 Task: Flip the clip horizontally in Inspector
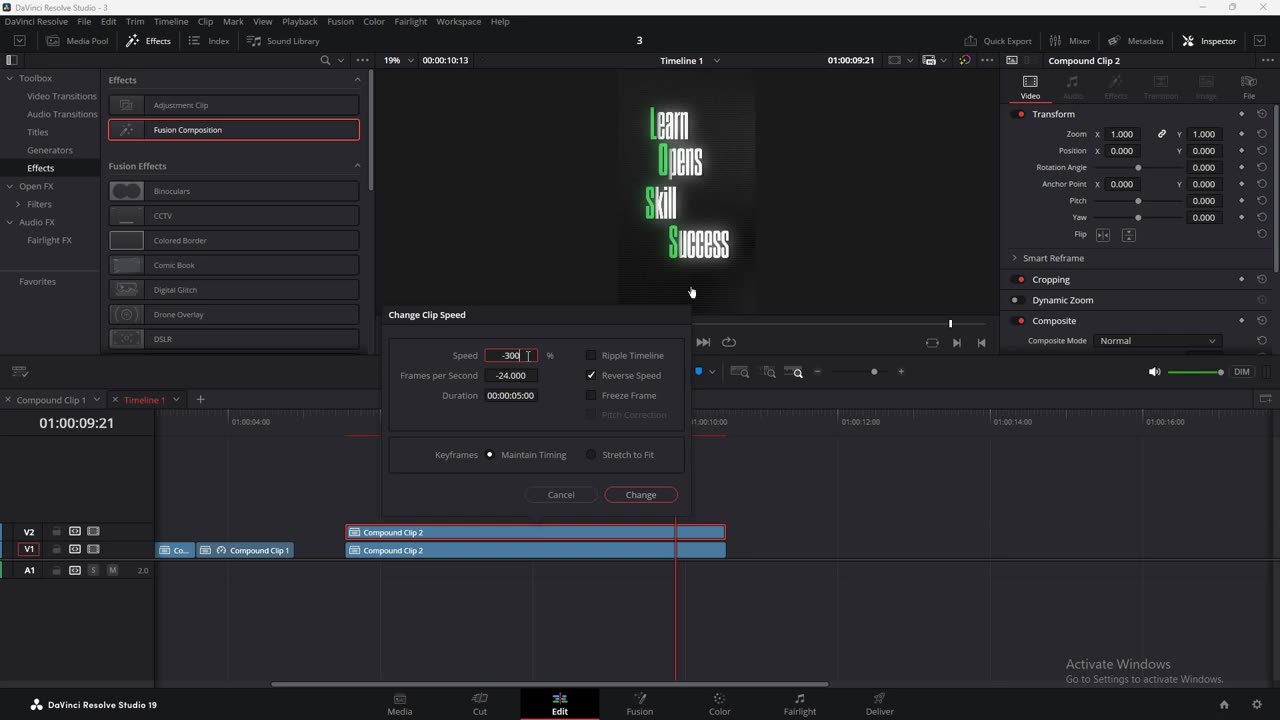[1103, 235]
